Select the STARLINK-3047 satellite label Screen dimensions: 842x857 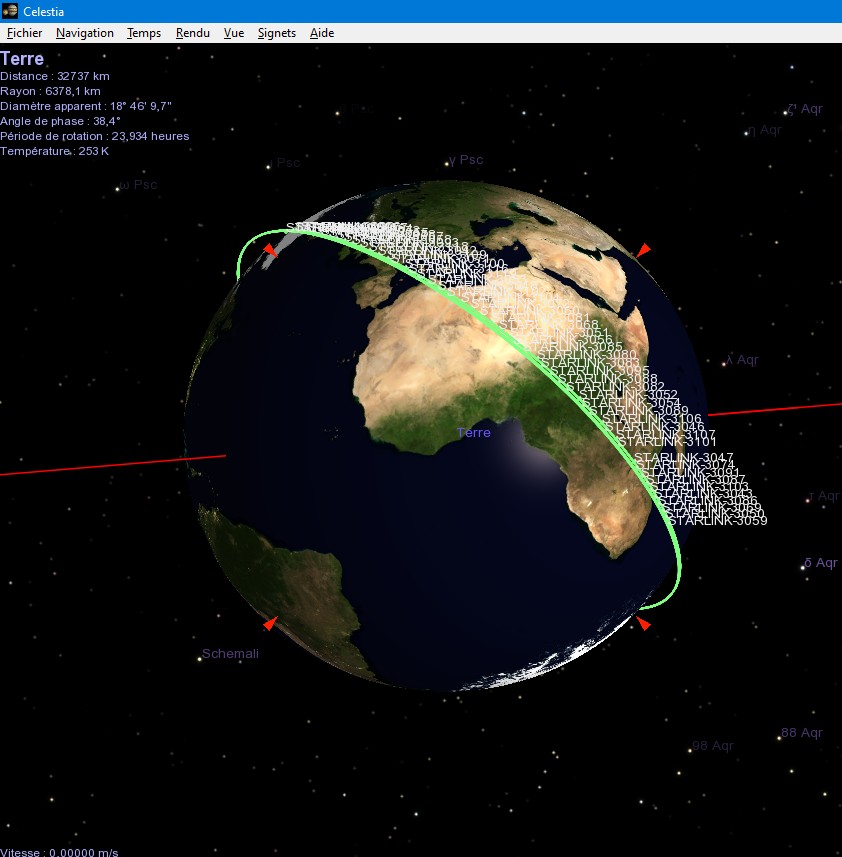[684, 457]
